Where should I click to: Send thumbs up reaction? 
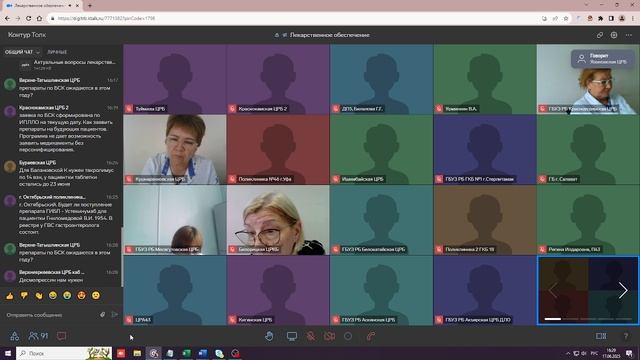pyautogui.click(x=10, y=296)
